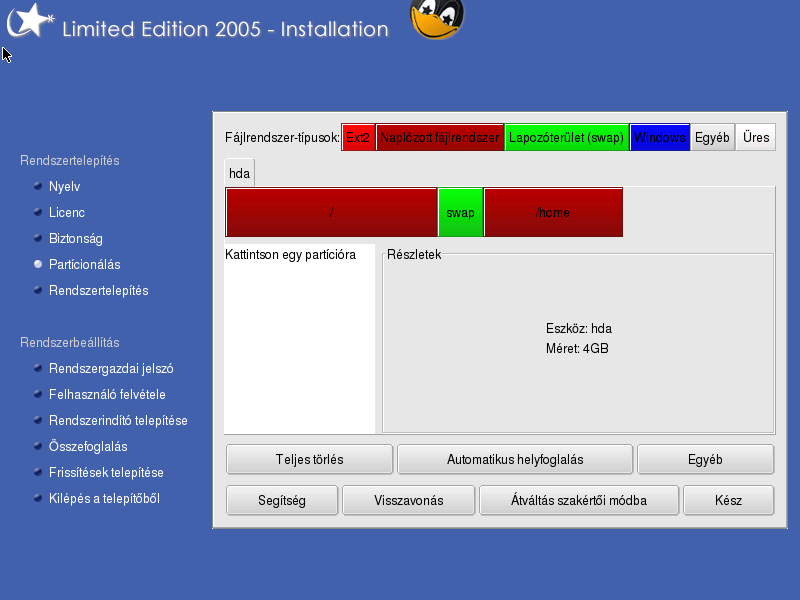The image size is (800, 600).
Task: Click the Rendszerindító telepítése step
Action: 118,420
